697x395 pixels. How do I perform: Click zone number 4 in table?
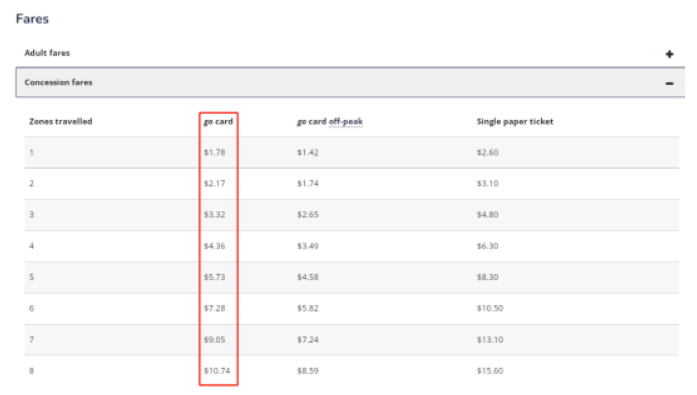point(32,246)
